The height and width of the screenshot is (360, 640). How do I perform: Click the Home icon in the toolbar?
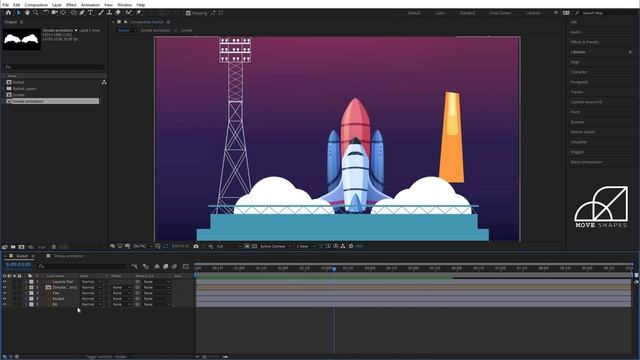pyautogui.click(x=8, y=13)
